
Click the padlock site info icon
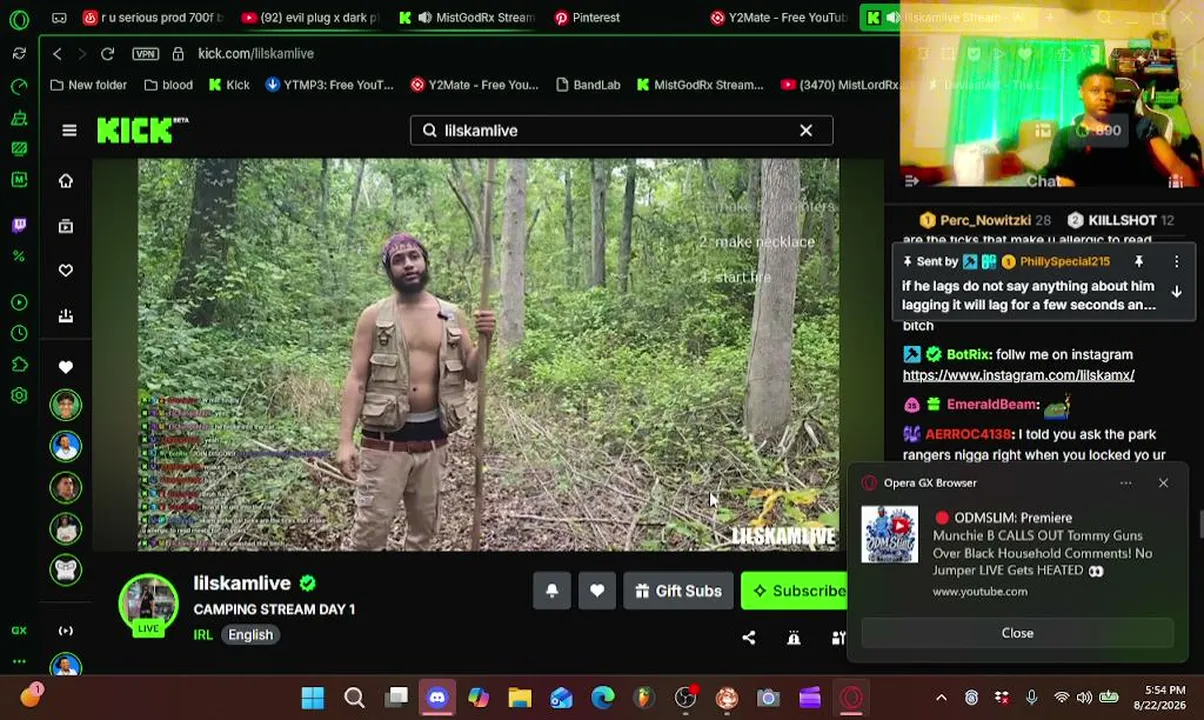pyautogui.click(x=177, y=53)
